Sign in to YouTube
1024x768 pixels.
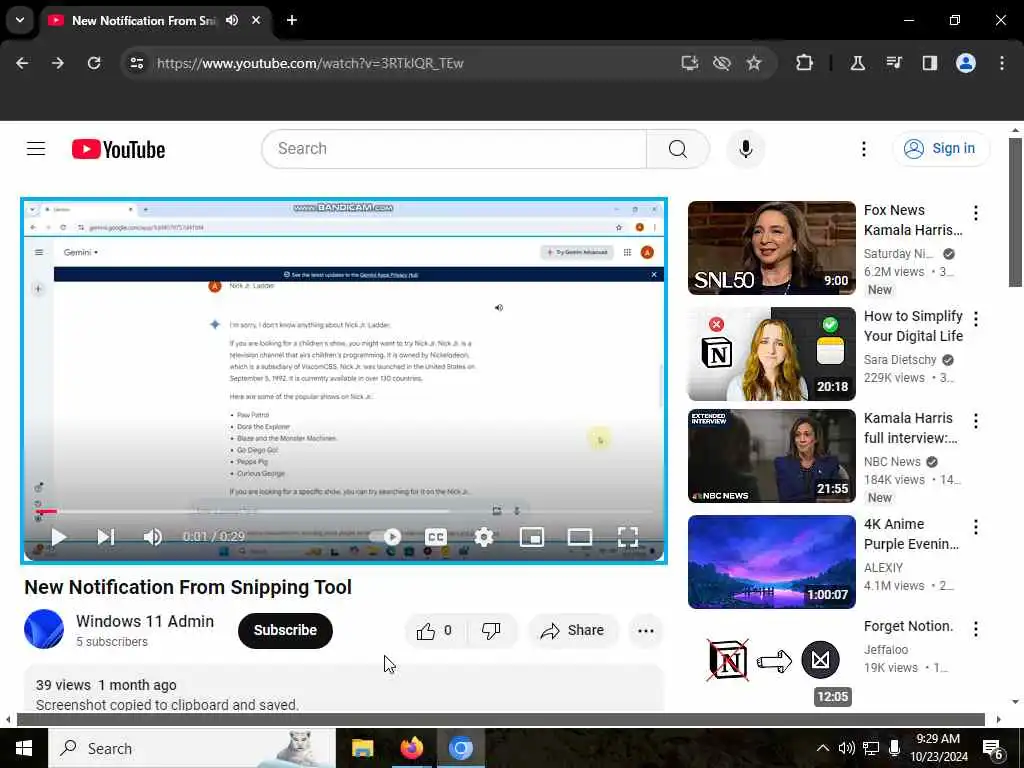pyautogui.click(x=941, y=149)
